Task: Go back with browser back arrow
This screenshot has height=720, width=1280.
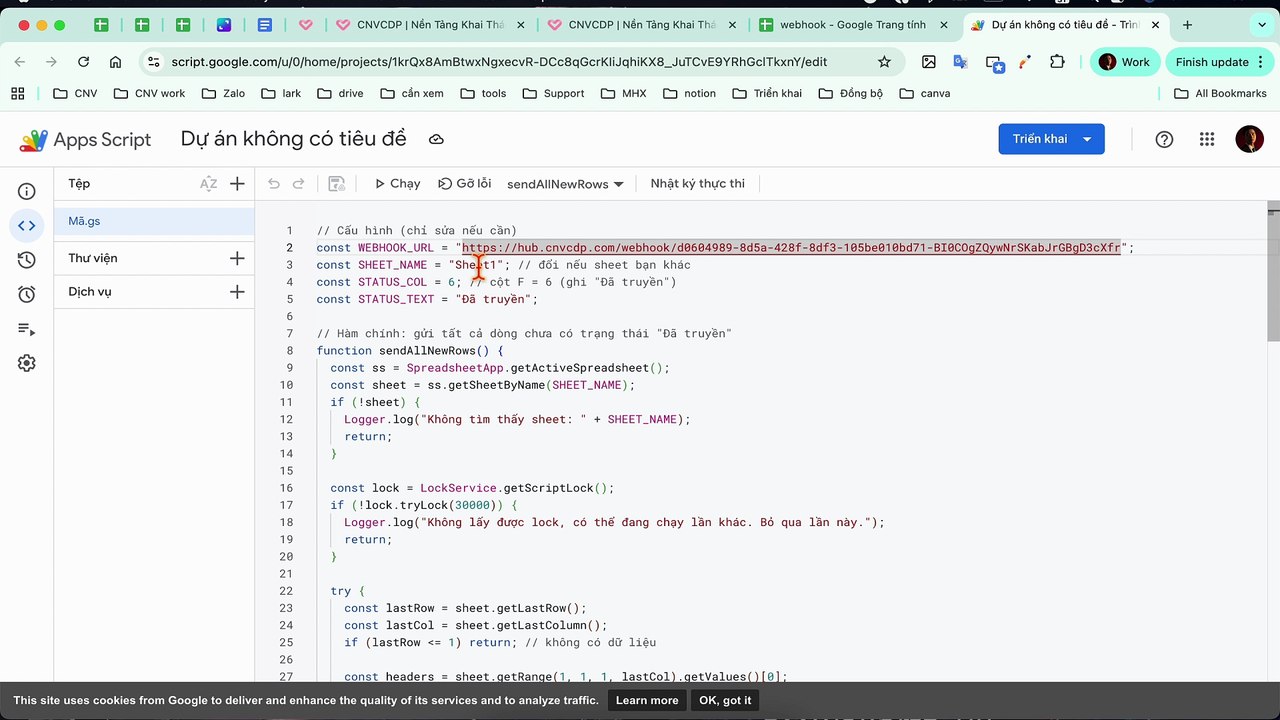Action: (20, 62)
